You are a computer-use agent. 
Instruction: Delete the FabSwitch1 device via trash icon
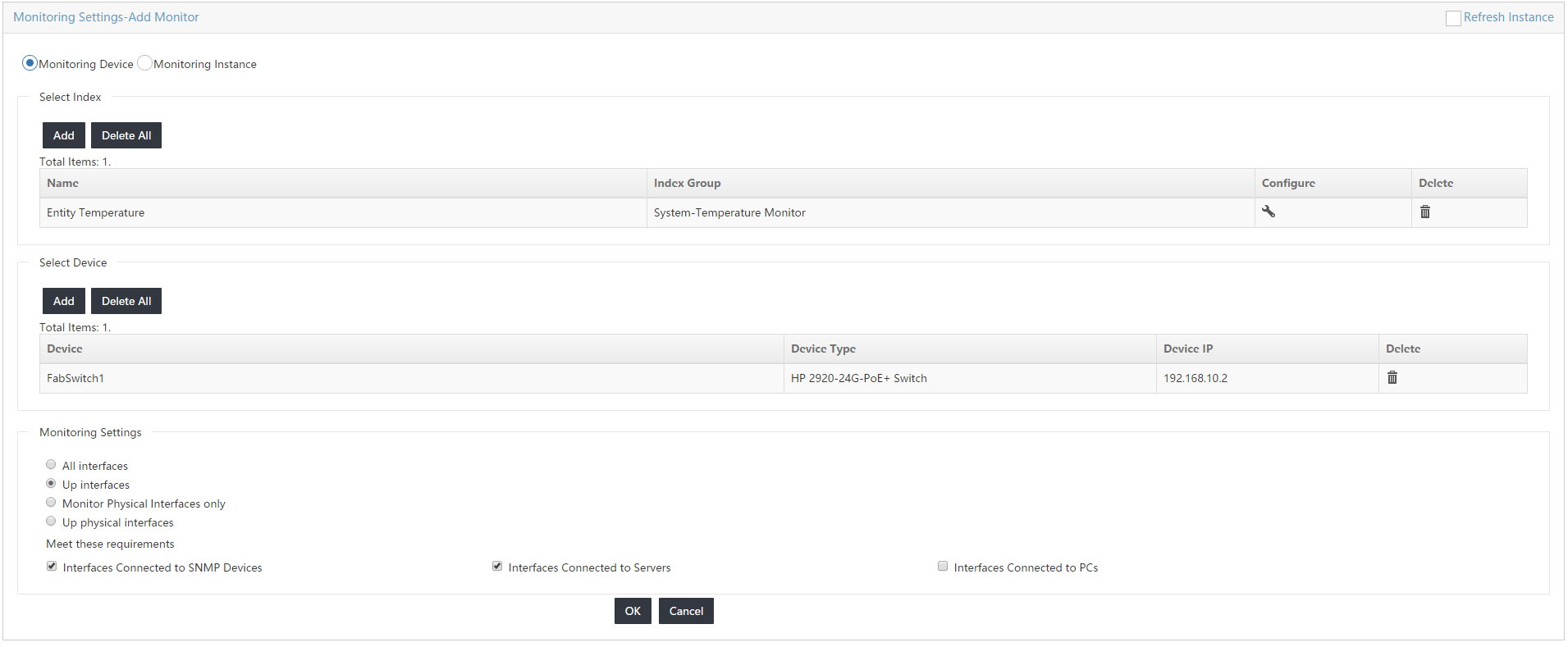tap(1392, 377)
